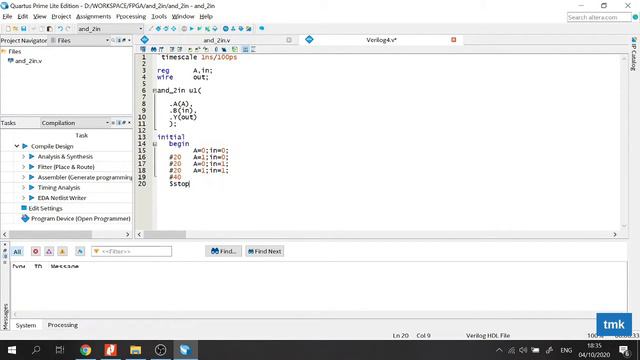Expand the Fitter (Place & Route) task
This screenshot has width=640, height=360.
23,167
